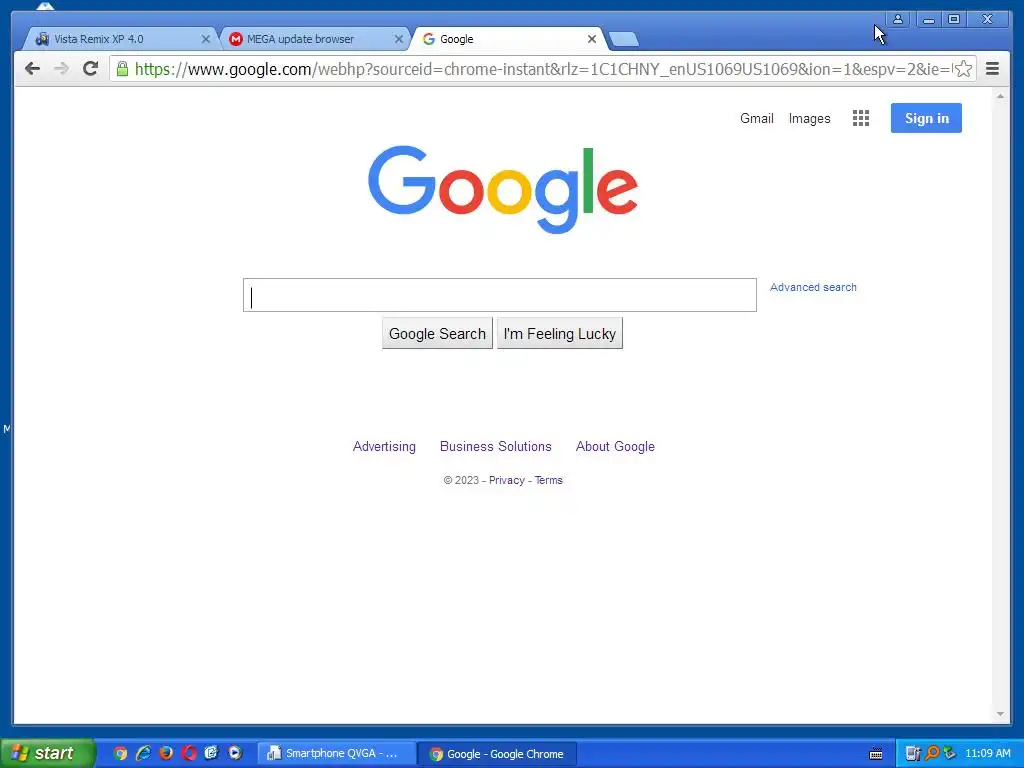
Task: Click the first system tray icon
Action: [912, 754]
